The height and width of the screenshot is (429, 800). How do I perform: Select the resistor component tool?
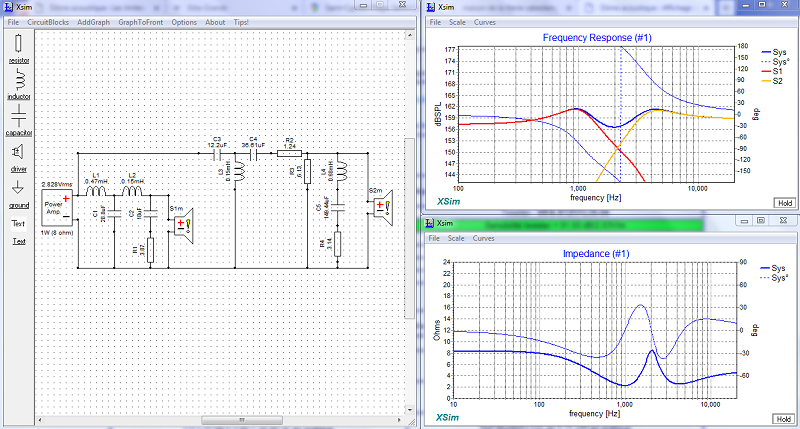[18, 49]
